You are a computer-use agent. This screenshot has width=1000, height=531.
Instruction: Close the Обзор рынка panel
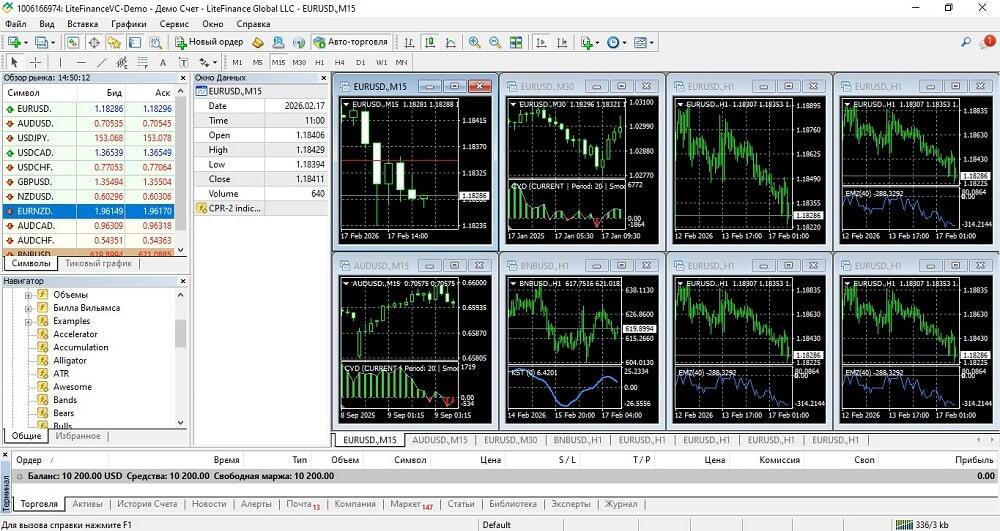coord(182,78)
